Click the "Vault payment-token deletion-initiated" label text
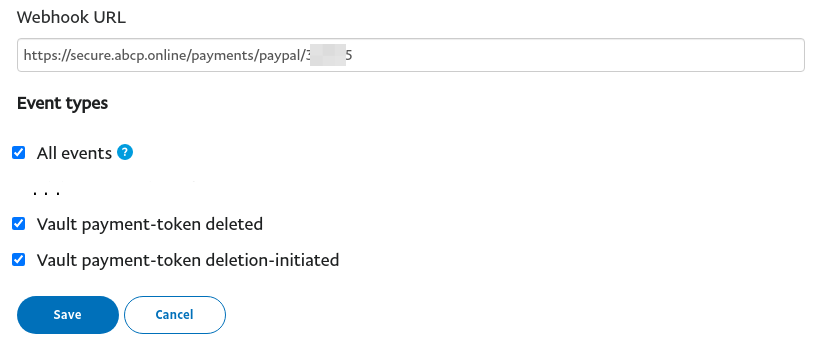The height and width of the screenshot is (360, 827). coord(188,260)
